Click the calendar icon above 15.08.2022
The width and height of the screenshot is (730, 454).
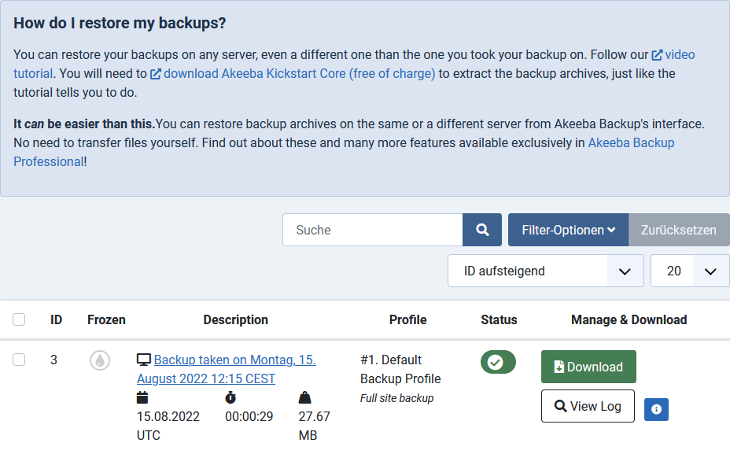[142, 398]
